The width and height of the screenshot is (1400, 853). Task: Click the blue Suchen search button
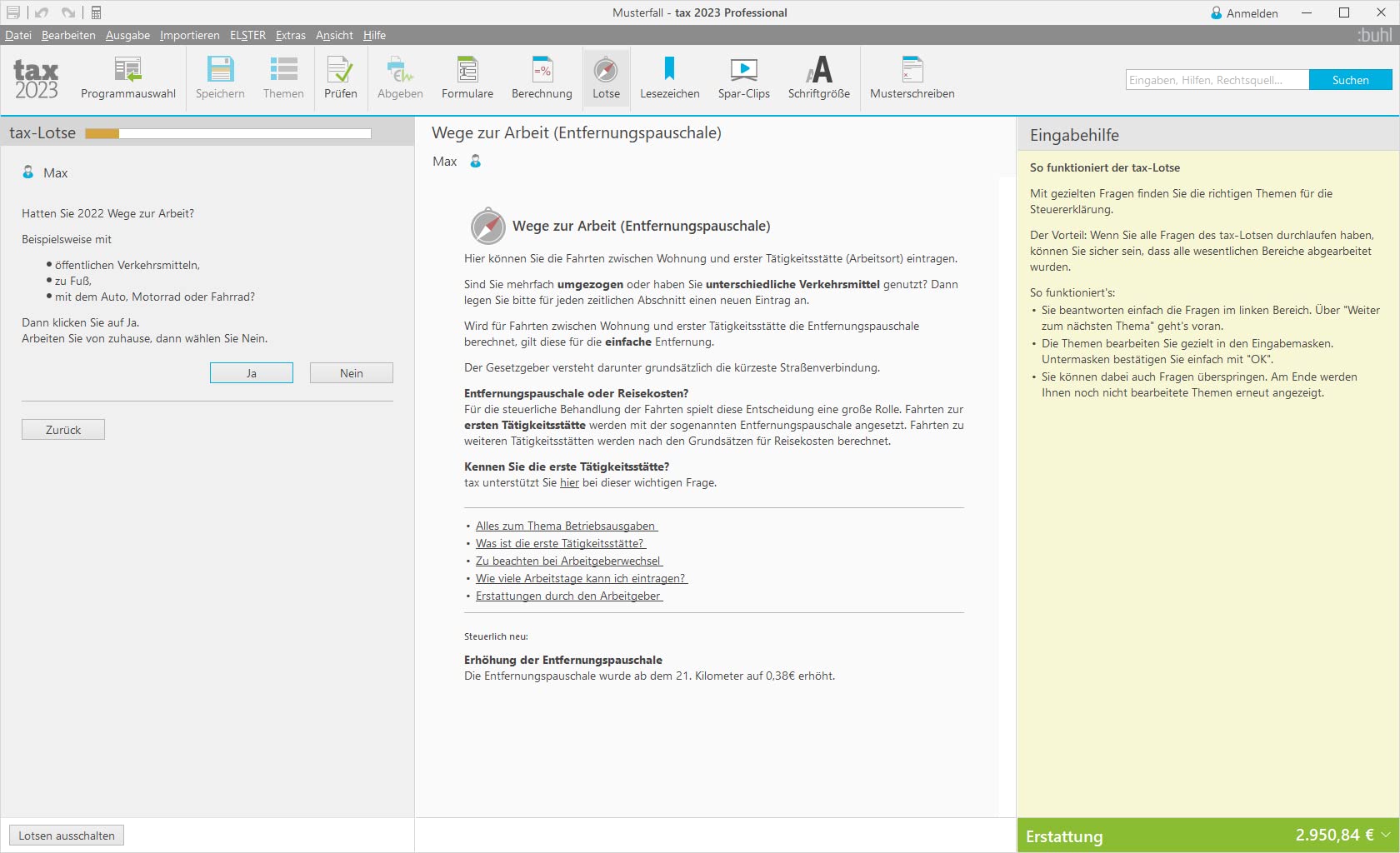click(x=1350, y=80)
